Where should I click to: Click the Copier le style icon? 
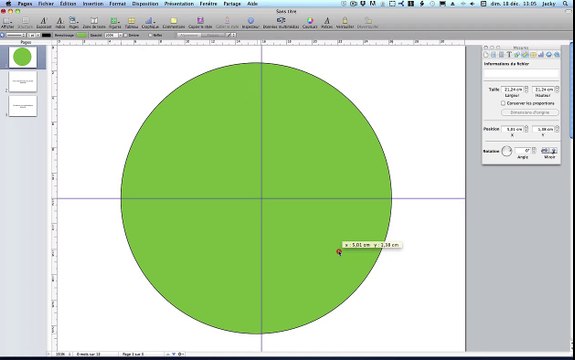(200, 22)
